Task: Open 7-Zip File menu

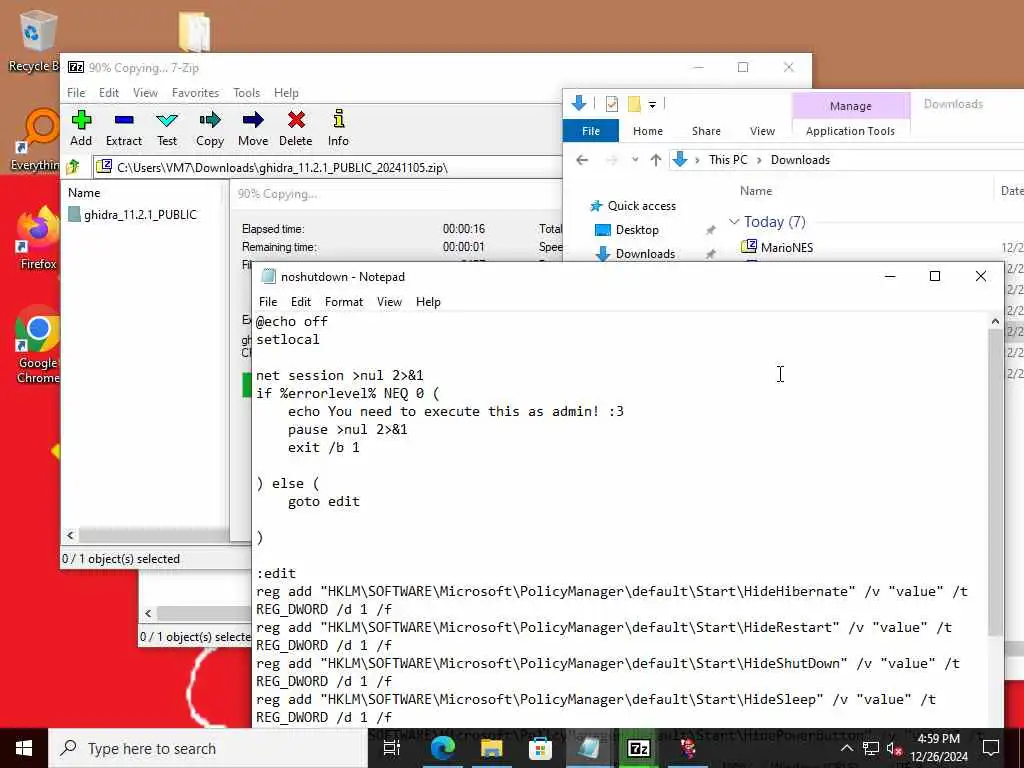Action: pyautogui.click(x=76, y=93)
